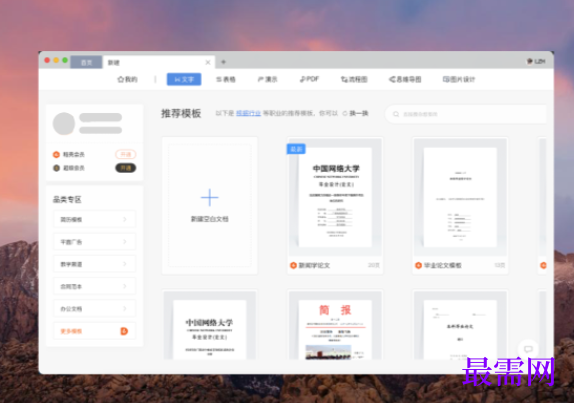The image size is (574, 403).
Task: Open the 新闻学论文 template thumbnail
Action: pos(335,197)
